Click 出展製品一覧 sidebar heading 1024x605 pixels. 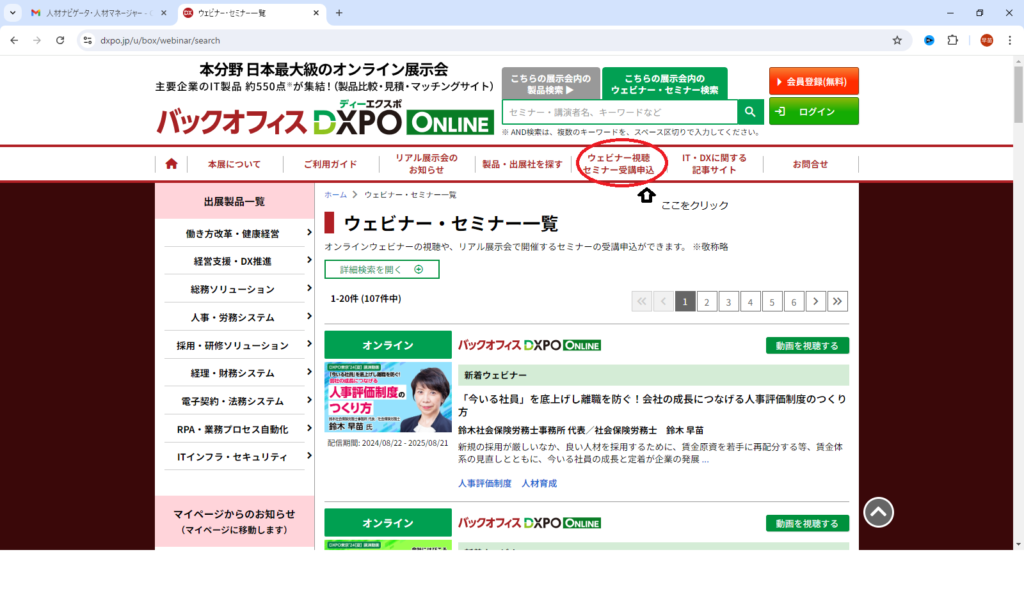(x=234, y=201)
